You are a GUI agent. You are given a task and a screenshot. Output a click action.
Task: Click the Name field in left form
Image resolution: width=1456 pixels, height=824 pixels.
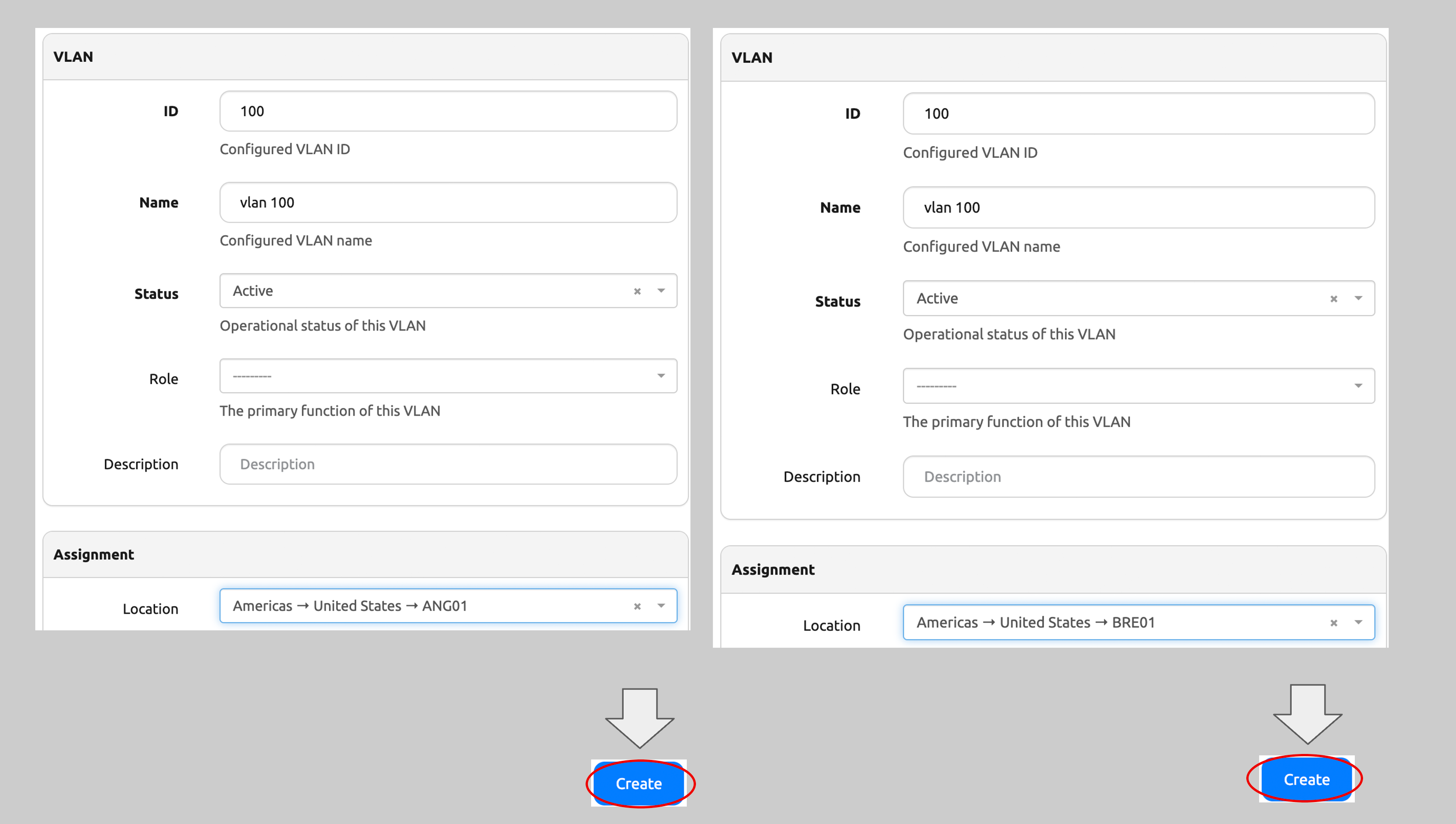[448, 203]
